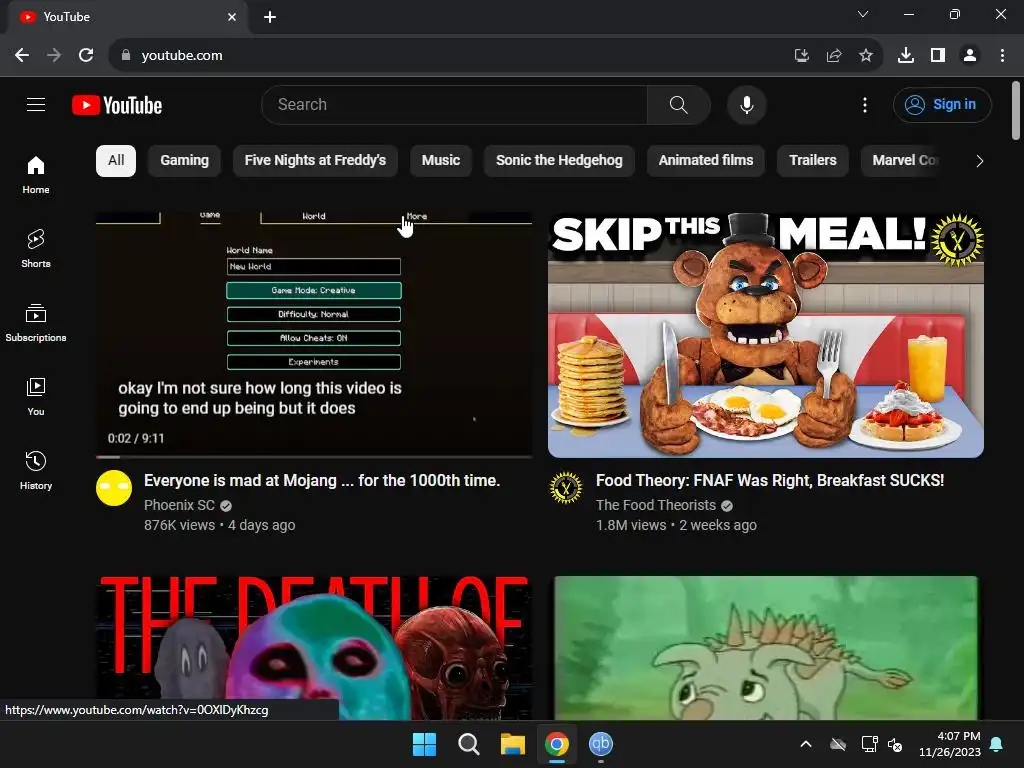
Task: Open The Death Of video thumbnail
Action: tap(313, 648)
